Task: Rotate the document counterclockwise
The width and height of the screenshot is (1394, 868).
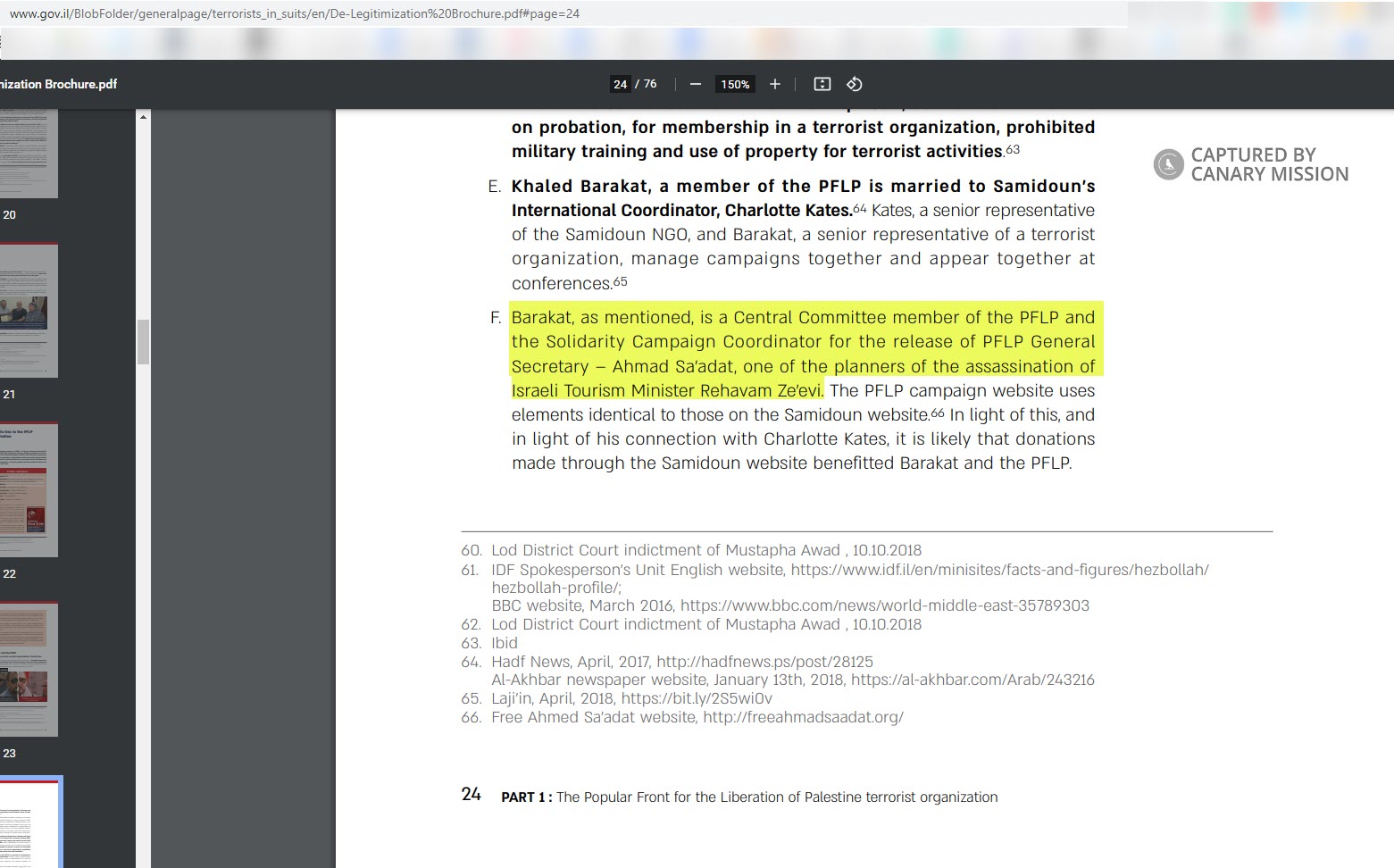Action: 855,84
